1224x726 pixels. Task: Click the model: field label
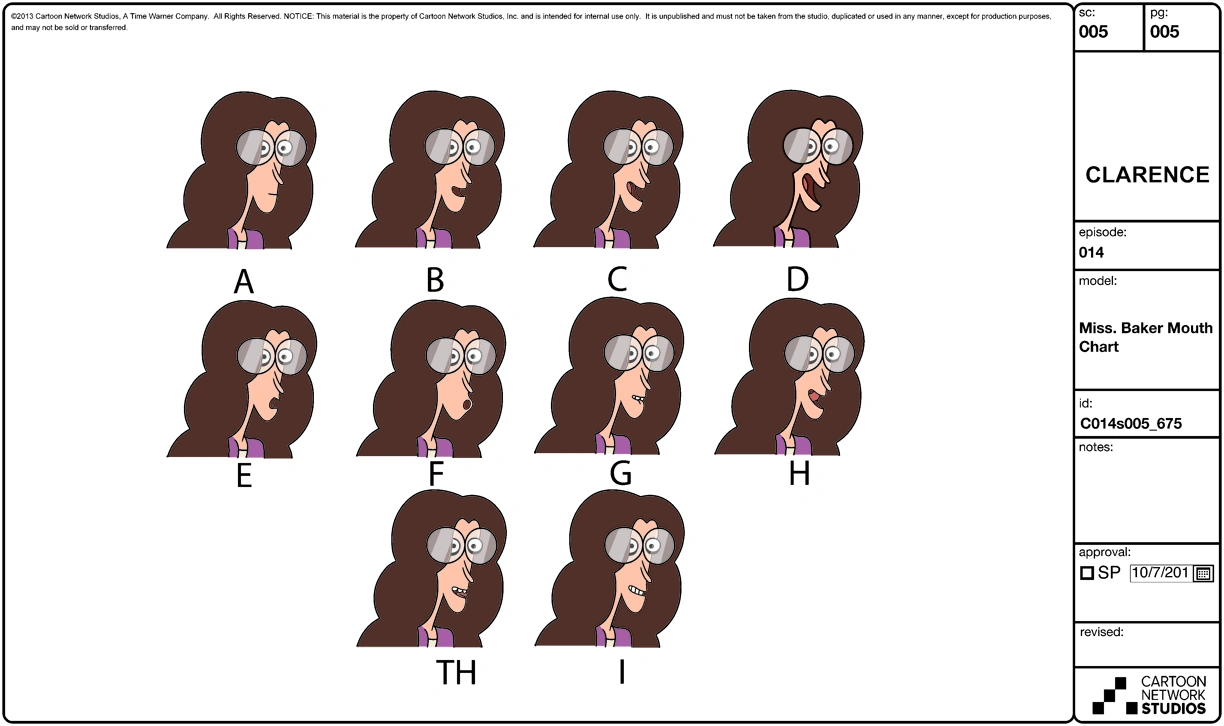coord(1098,281)
